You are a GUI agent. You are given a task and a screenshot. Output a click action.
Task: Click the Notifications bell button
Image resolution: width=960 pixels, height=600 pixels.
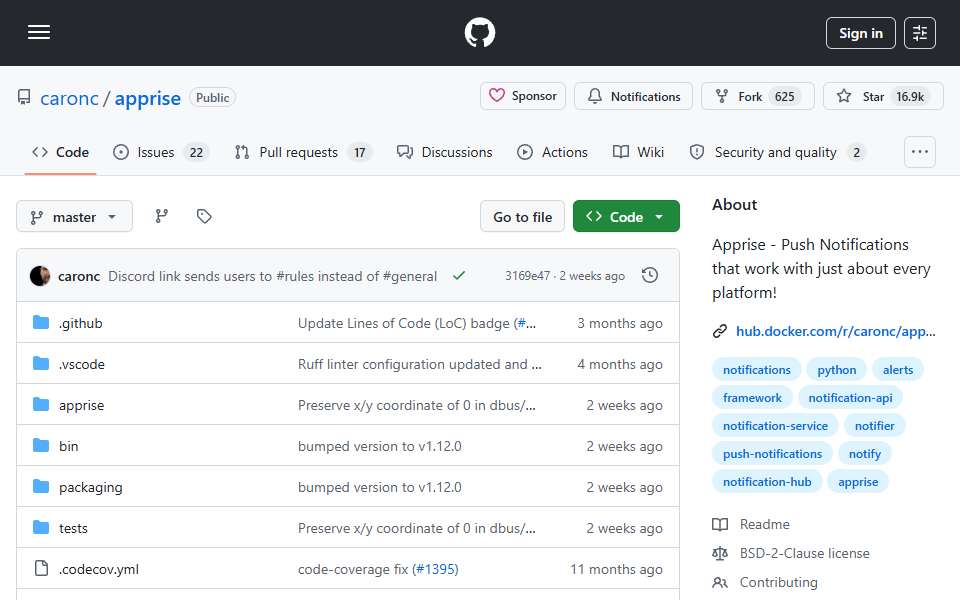(633, 96)
